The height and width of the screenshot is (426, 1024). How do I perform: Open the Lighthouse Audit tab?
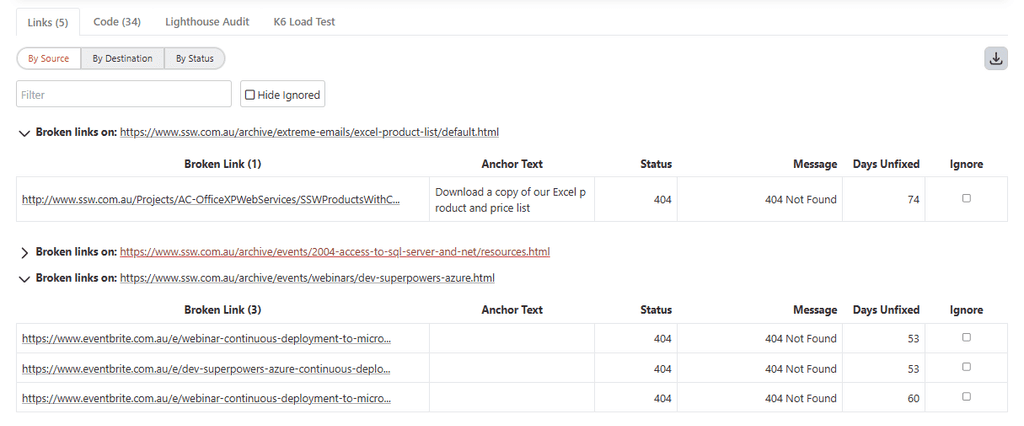208,21
